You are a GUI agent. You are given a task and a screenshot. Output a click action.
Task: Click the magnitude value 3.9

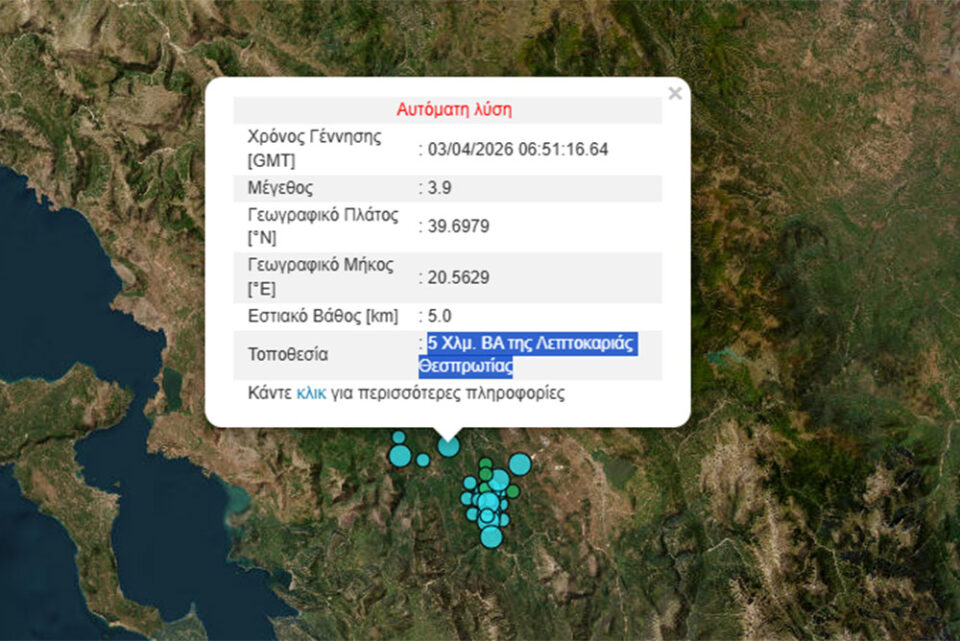(x=440, y=188)
